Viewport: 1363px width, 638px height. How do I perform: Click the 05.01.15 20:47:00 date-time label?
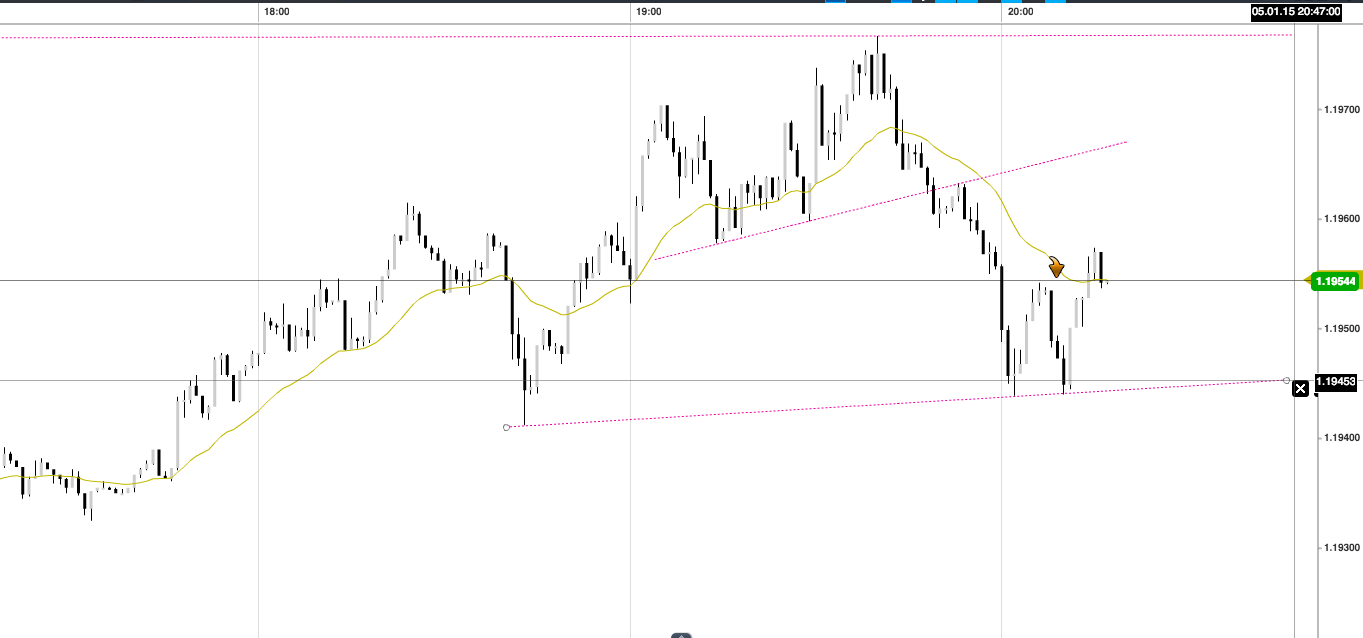(x=1297, y=12)
